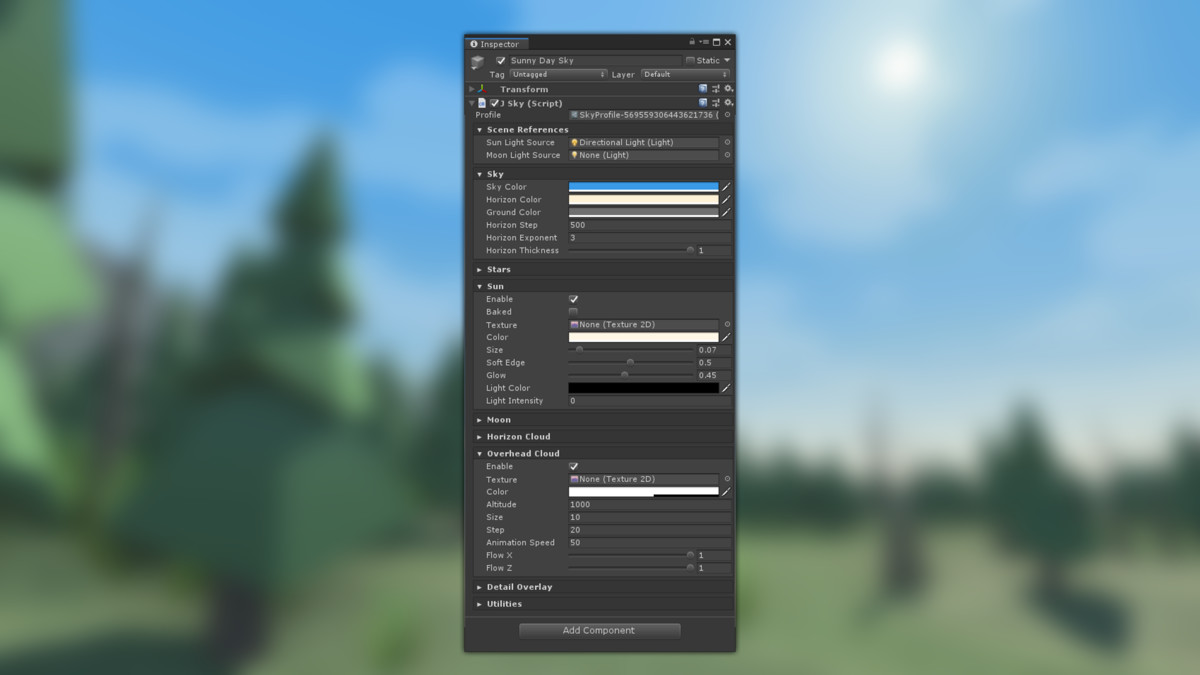This screenshot has width=1200, height=675.
Task: Expand the Horizon Cloud section
Action: coord(480,437)
